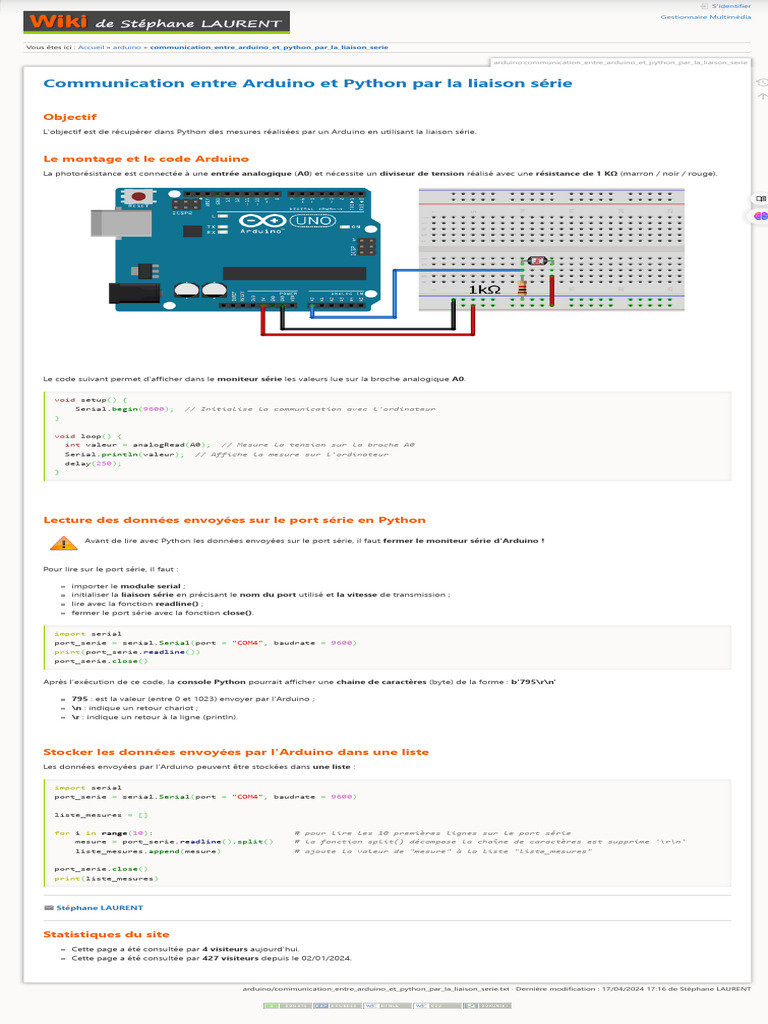The width and height of the screenshot is (768, 1024).
Task: Click the 'import serial' readline code block
Action: (x=387, y=647)
